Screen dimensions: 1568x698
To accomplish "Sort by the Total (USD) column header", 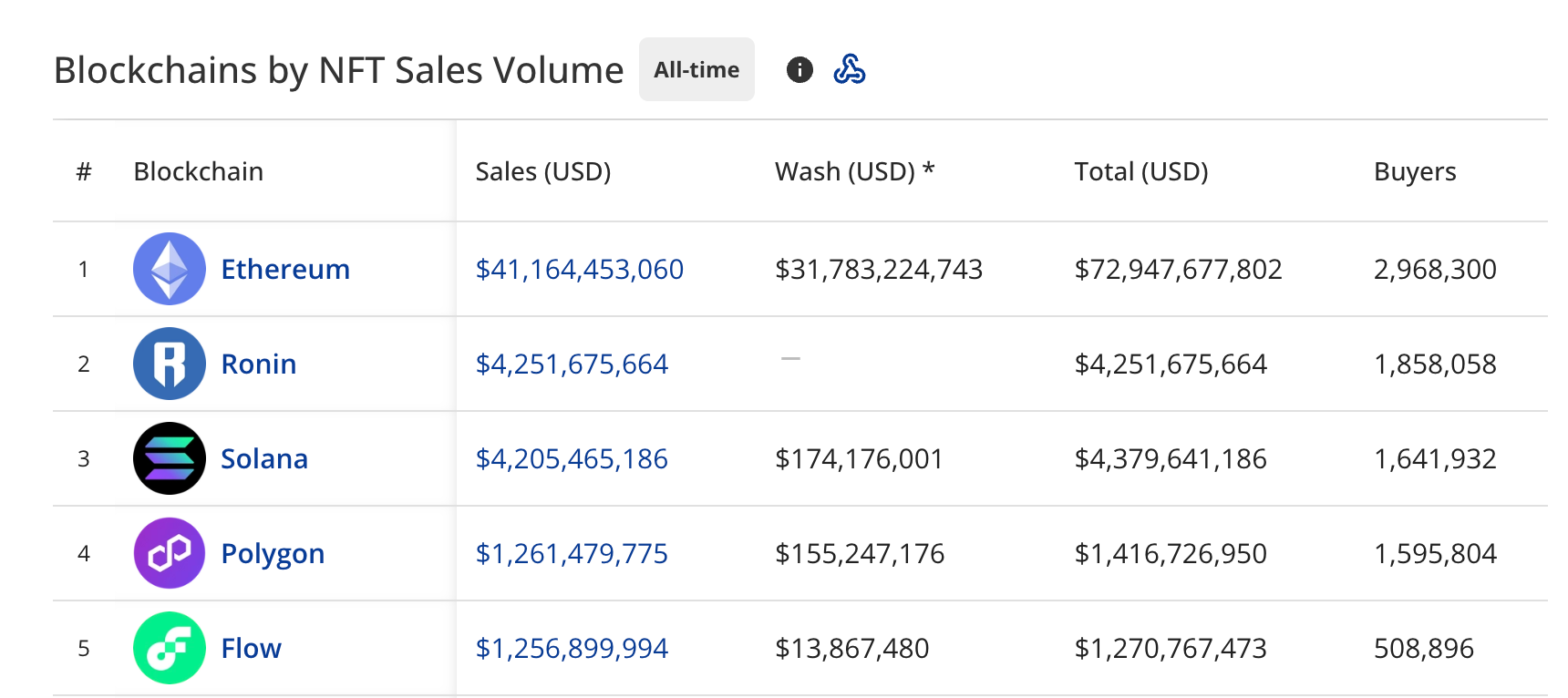I will point(1141,171).
